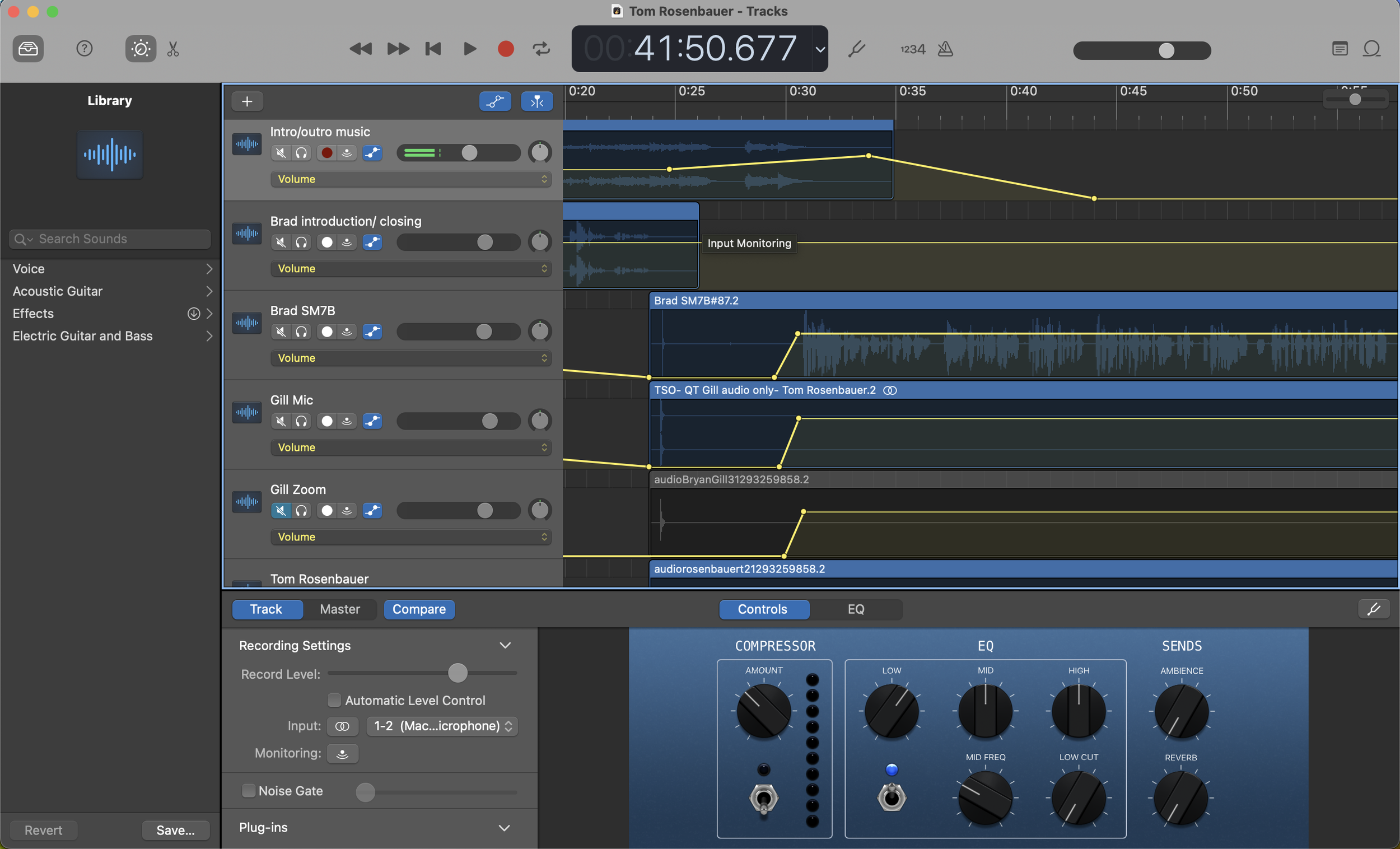Click the Smart Controls button
Image resolution: width=1400 pixels, height=849 pixels.
click(x=141, y=49)
